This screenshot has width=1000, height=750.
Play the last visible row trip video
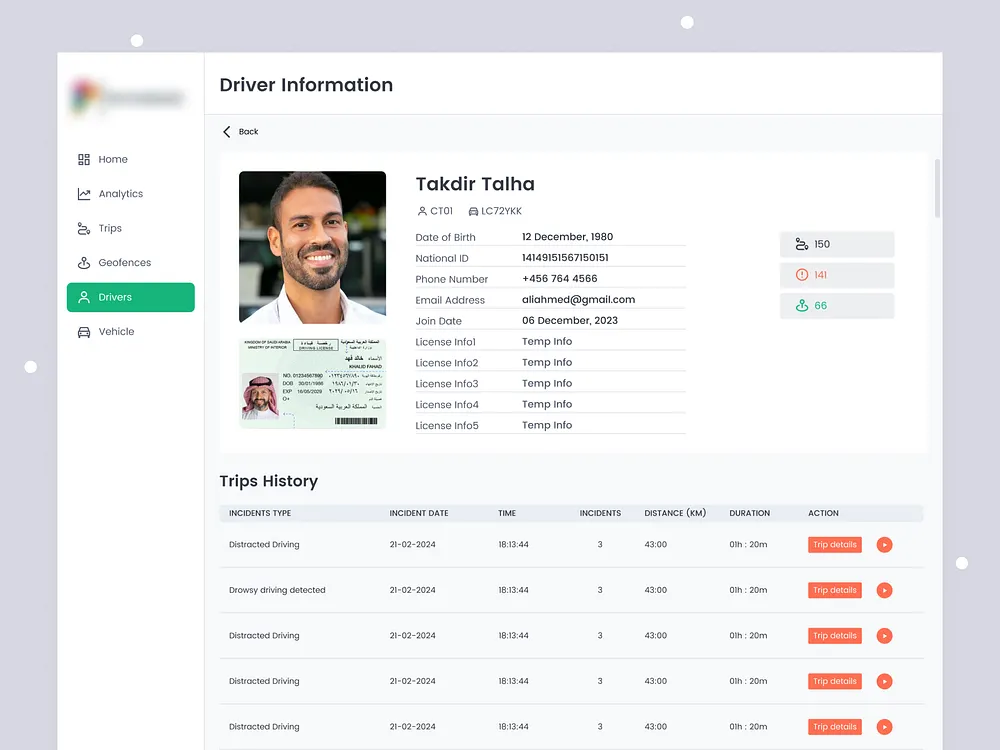click(884, 727)
